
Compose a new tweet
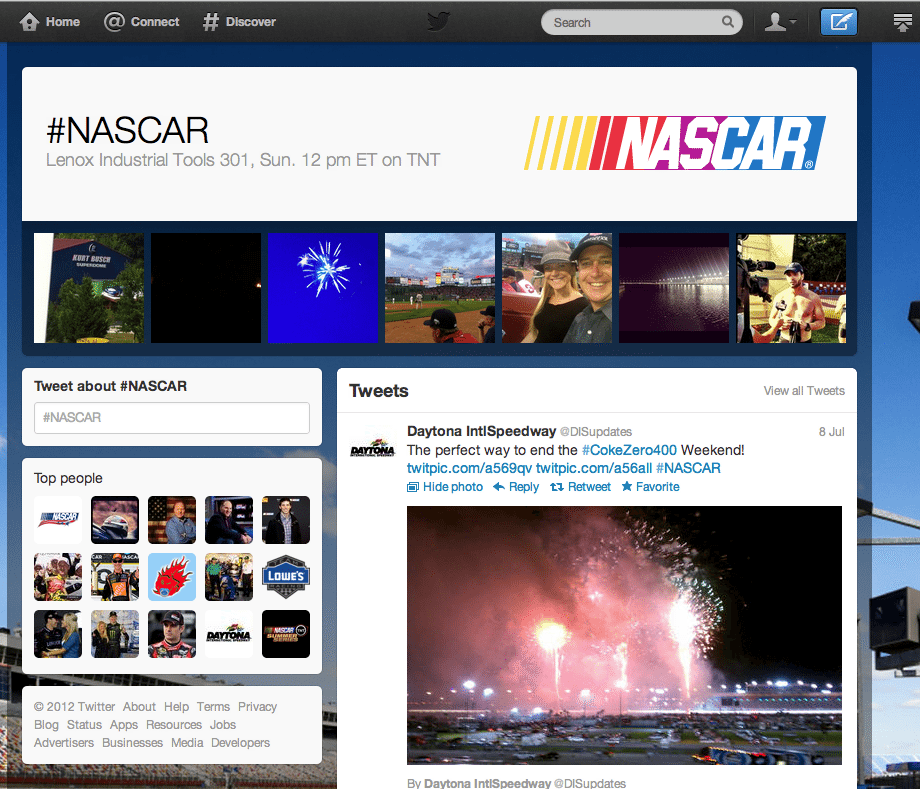pos(838,22)
